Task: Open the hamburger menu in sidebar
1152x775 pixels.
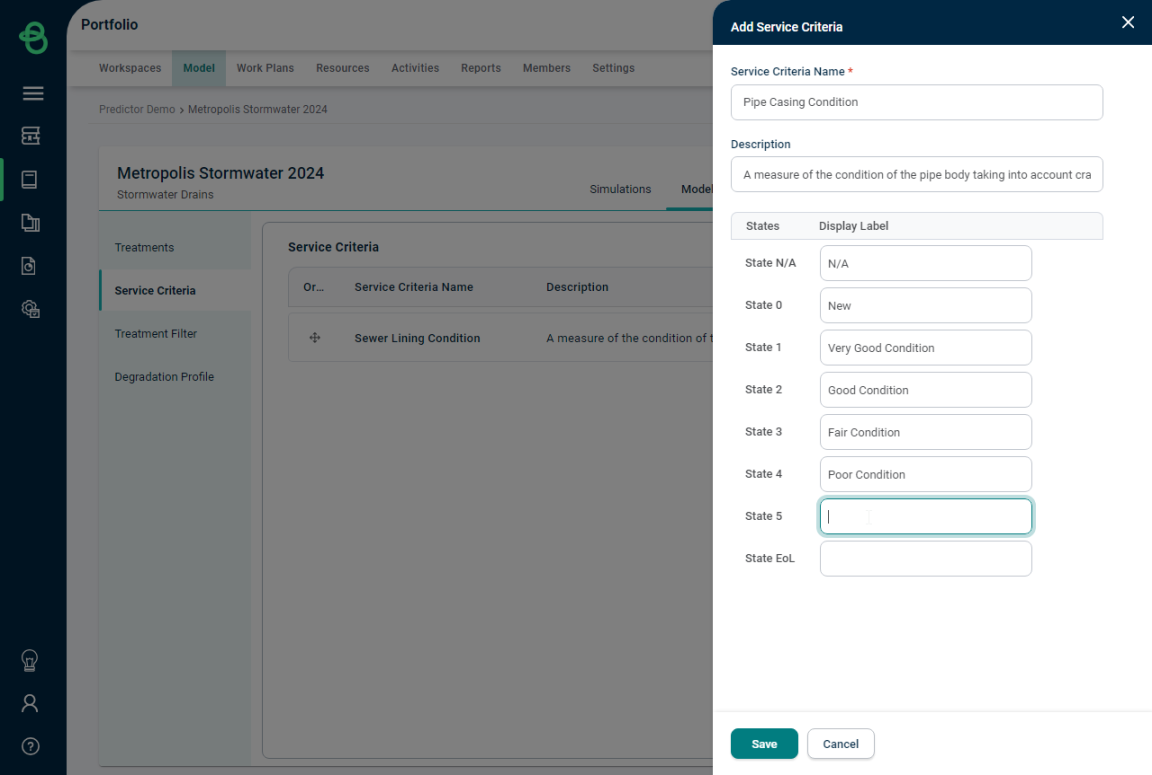Action: [x=33, y=93]
